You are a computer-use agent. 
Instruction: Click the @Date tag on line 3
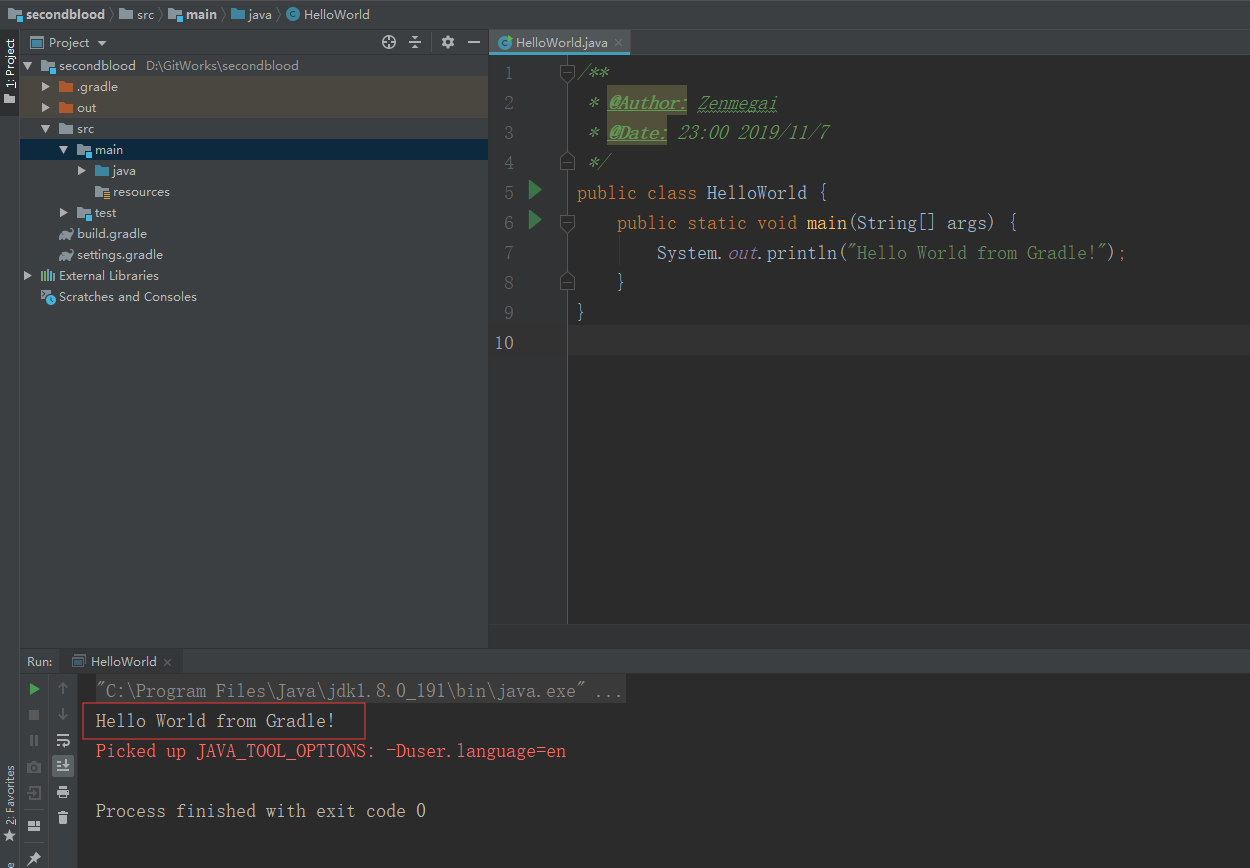tap(637, 133)
